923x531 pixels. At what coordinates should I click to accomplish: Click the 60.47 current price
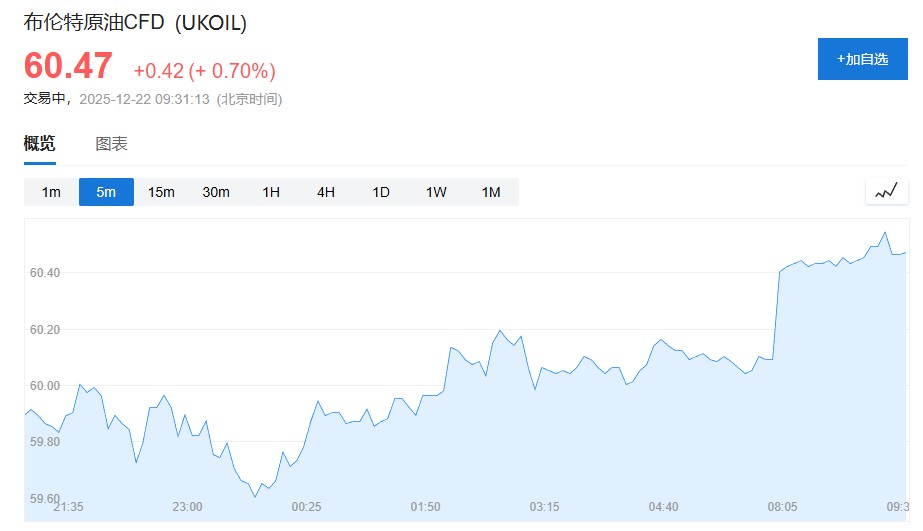click(68, 66)
